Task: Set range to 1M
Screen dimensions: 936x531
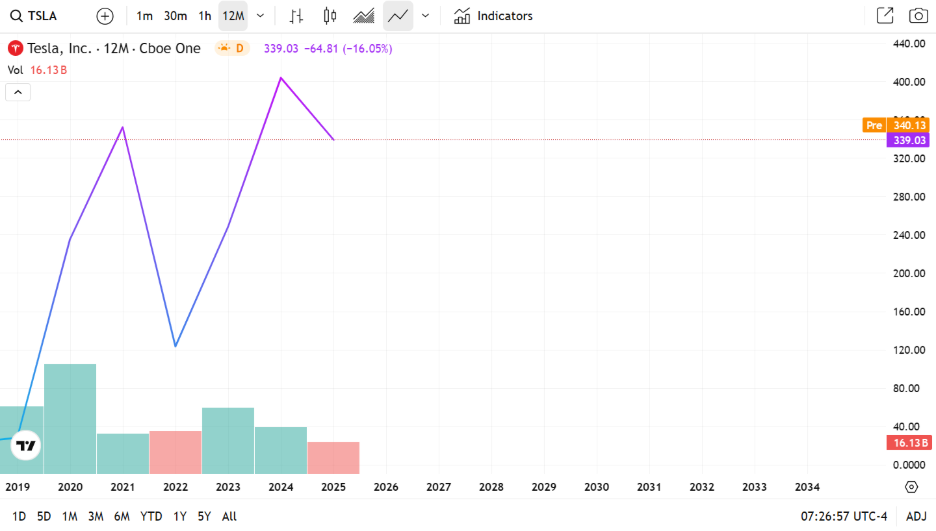Action: pos(70,517)
